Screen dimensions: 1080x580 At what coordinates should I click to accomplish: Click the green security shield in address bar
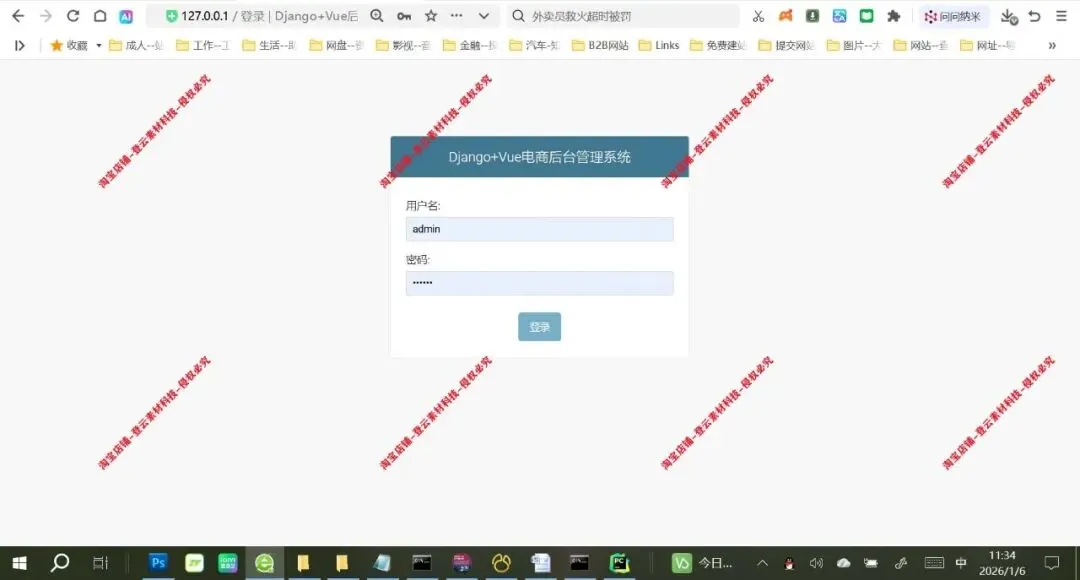click(x=171, y=16)
